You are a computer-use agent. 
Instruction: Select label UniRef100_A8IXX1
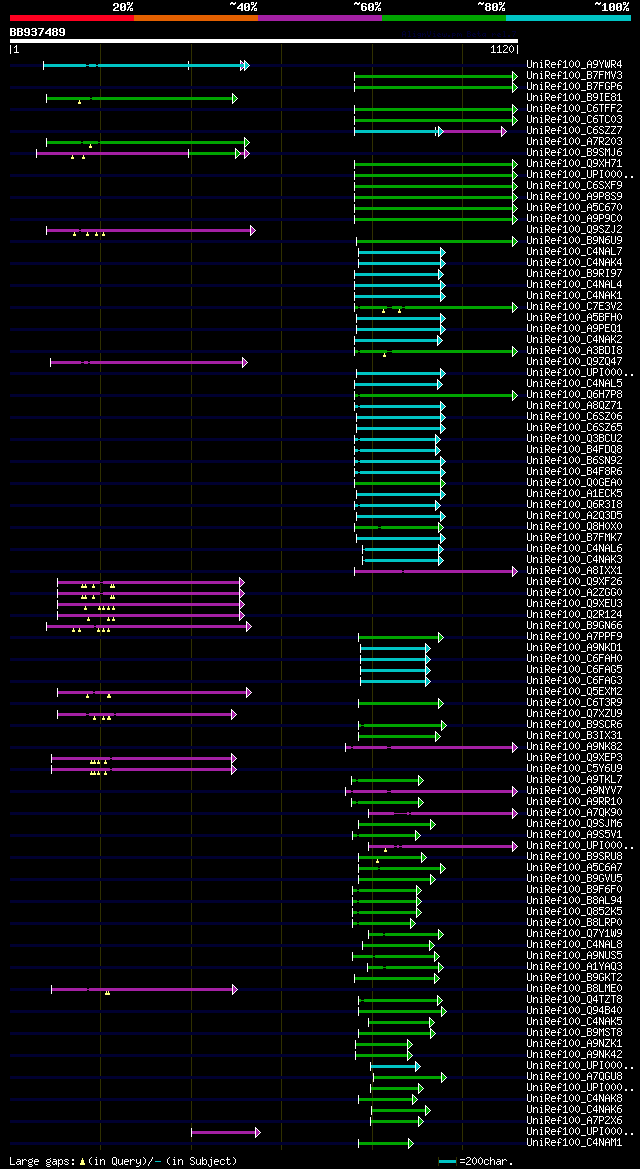pos(574,571)
